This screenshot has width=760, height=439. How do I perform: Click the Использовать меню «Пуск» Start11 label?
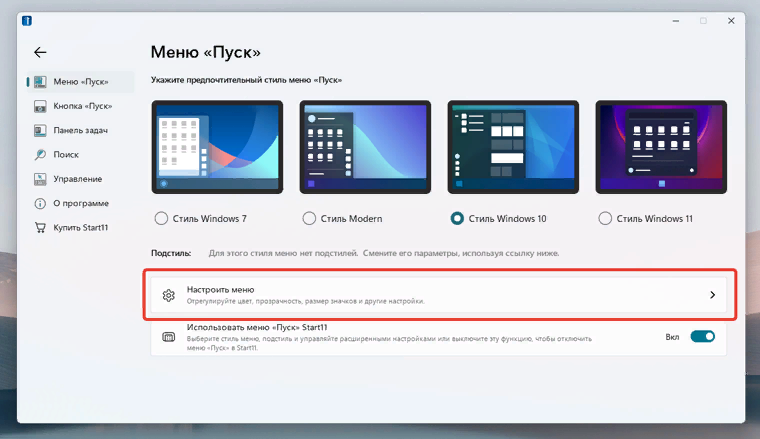pyautogui.click(x=257, y=328)
